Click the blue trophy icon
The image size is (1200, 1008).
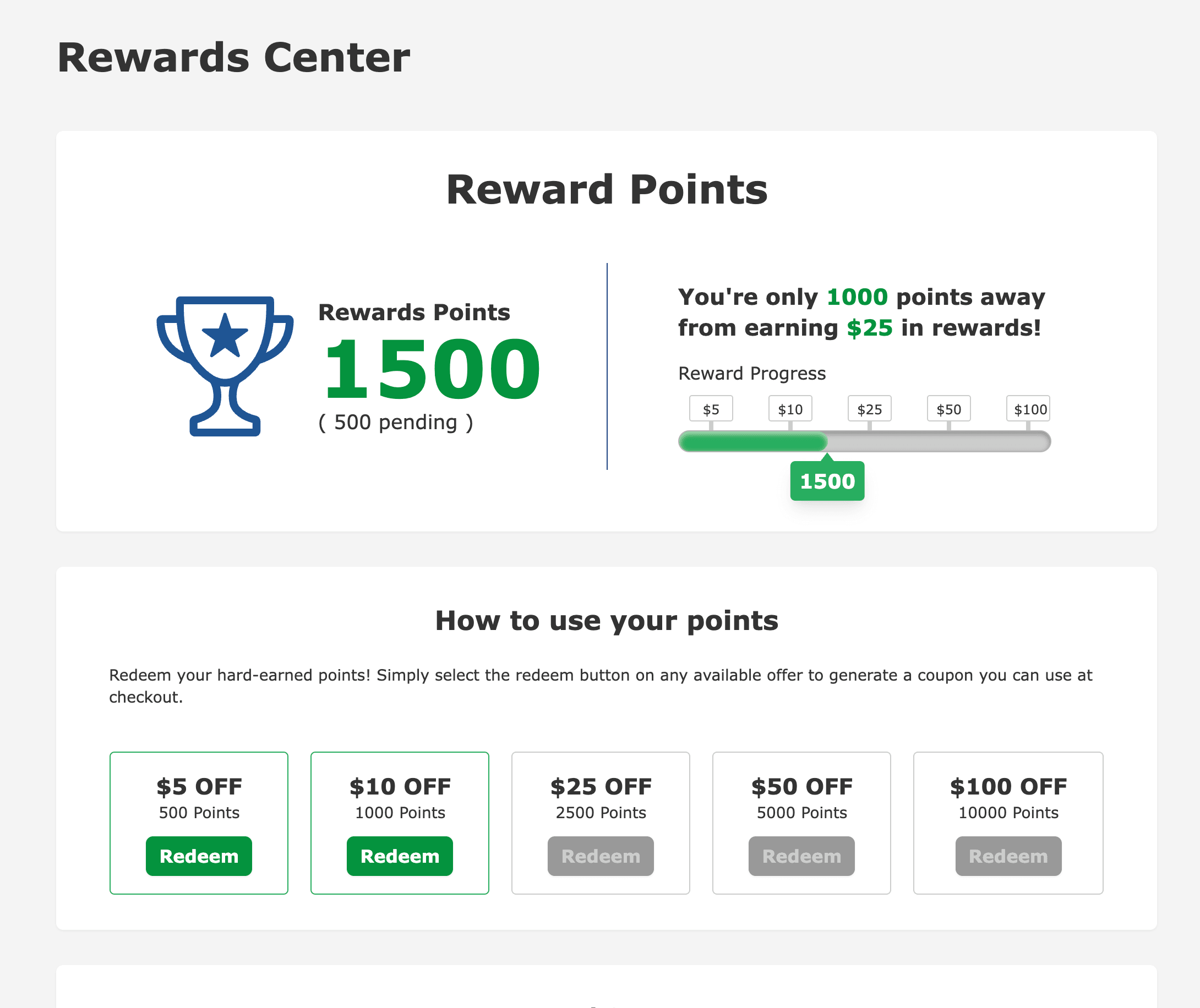pyautogui.click(x=225, y=366)
